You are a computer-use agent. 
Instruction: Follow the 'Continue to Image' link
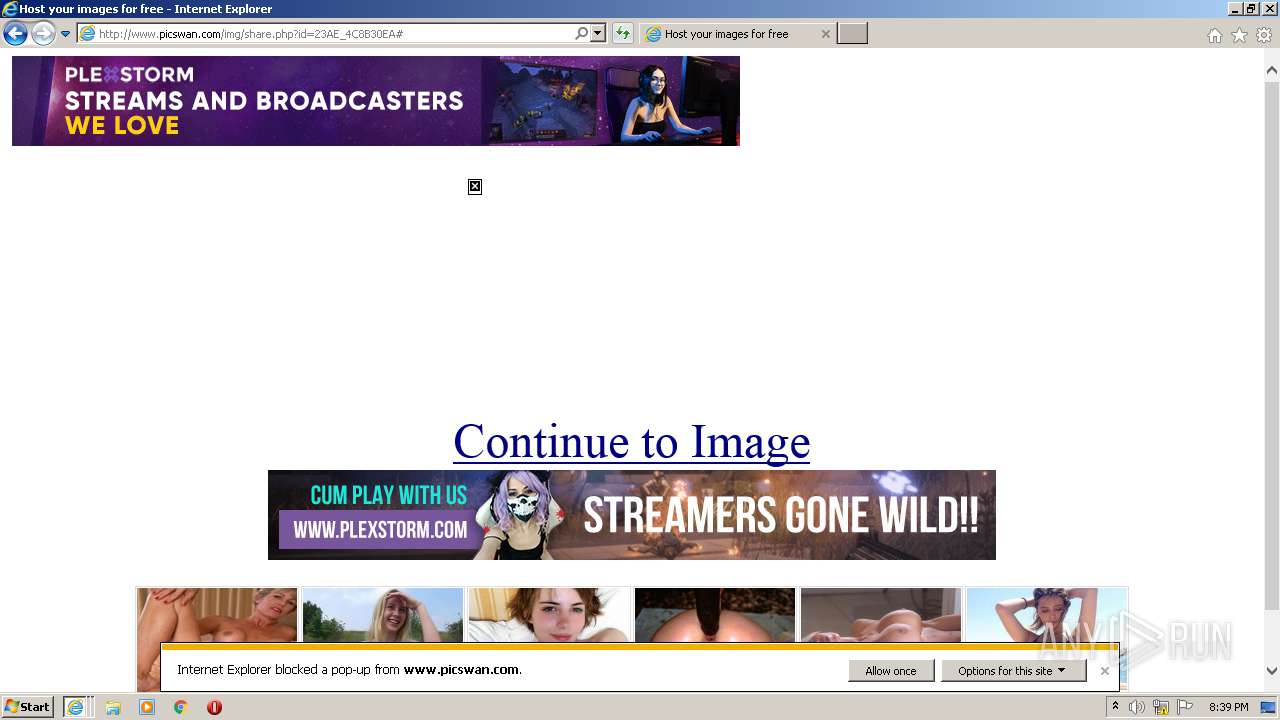631,441
